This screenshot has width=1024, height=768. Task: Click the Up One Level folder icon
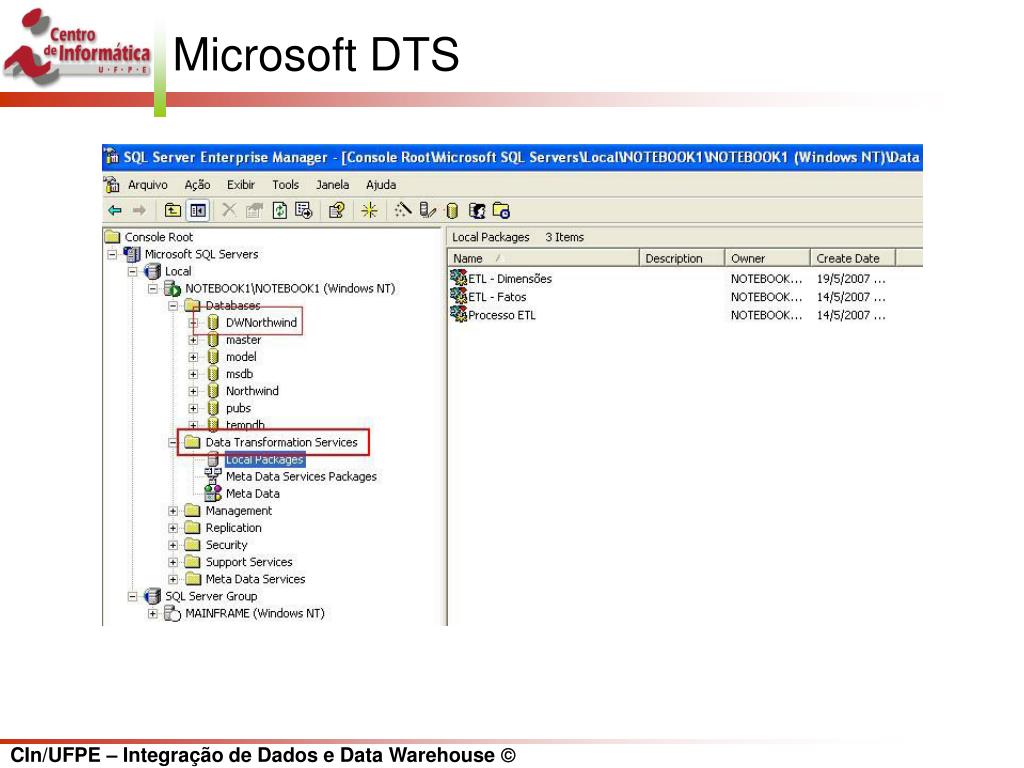[x=172, y=210]
